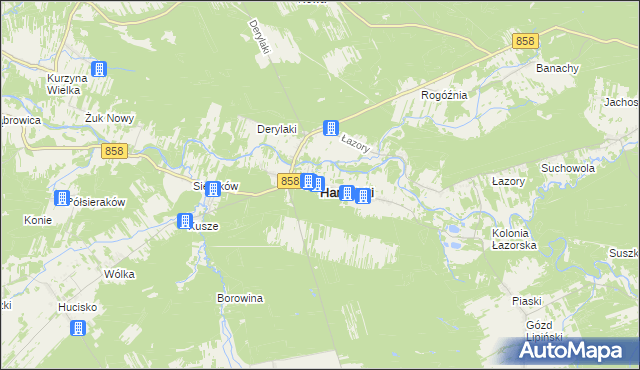Screen dimensions: 640x370
Task: Click the rotated Derylaki road label
Action: (x=259, y=37)
